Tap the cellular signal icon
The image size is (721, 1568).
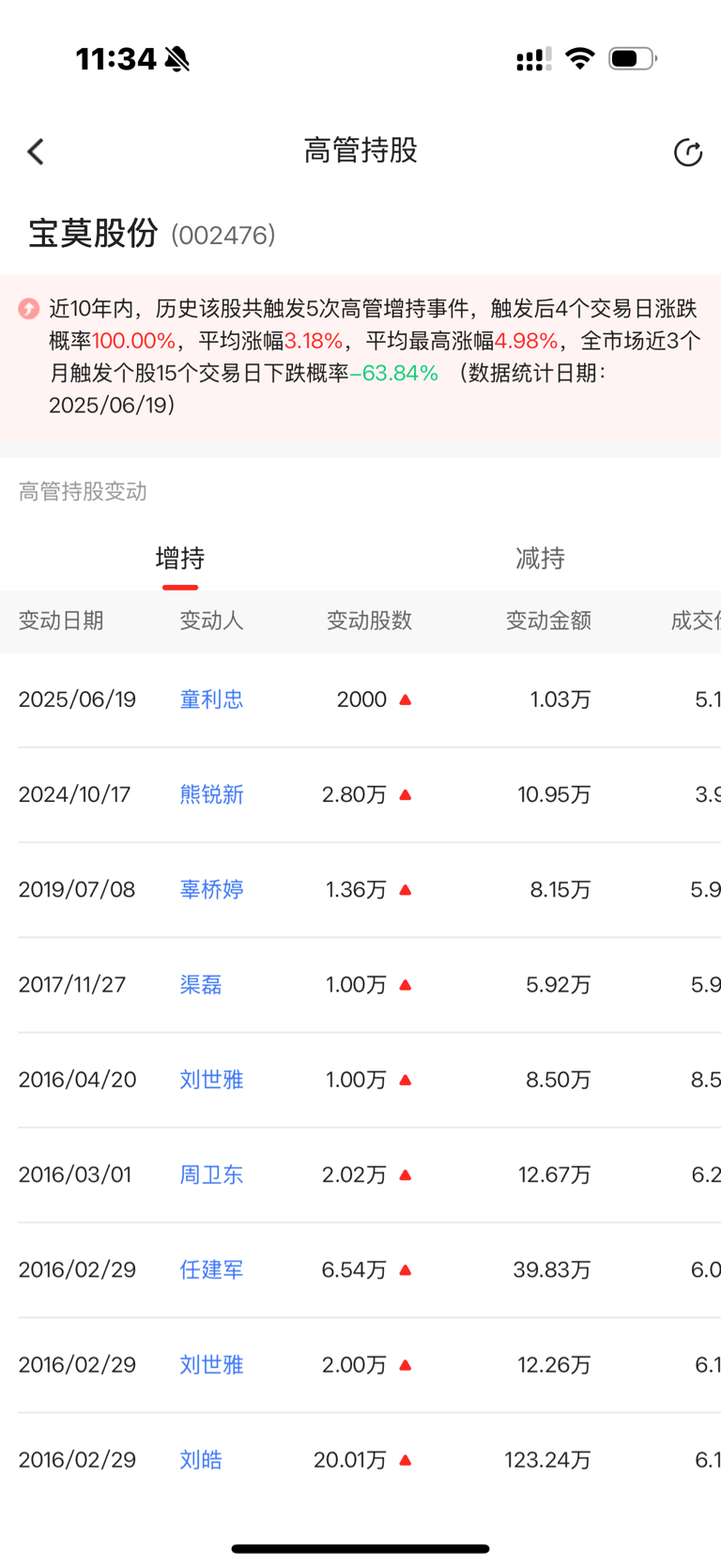[x=533, y=60]
